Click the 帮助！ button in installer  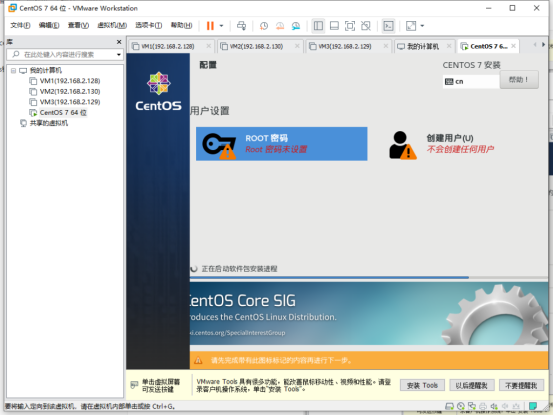tap(519, 80)
